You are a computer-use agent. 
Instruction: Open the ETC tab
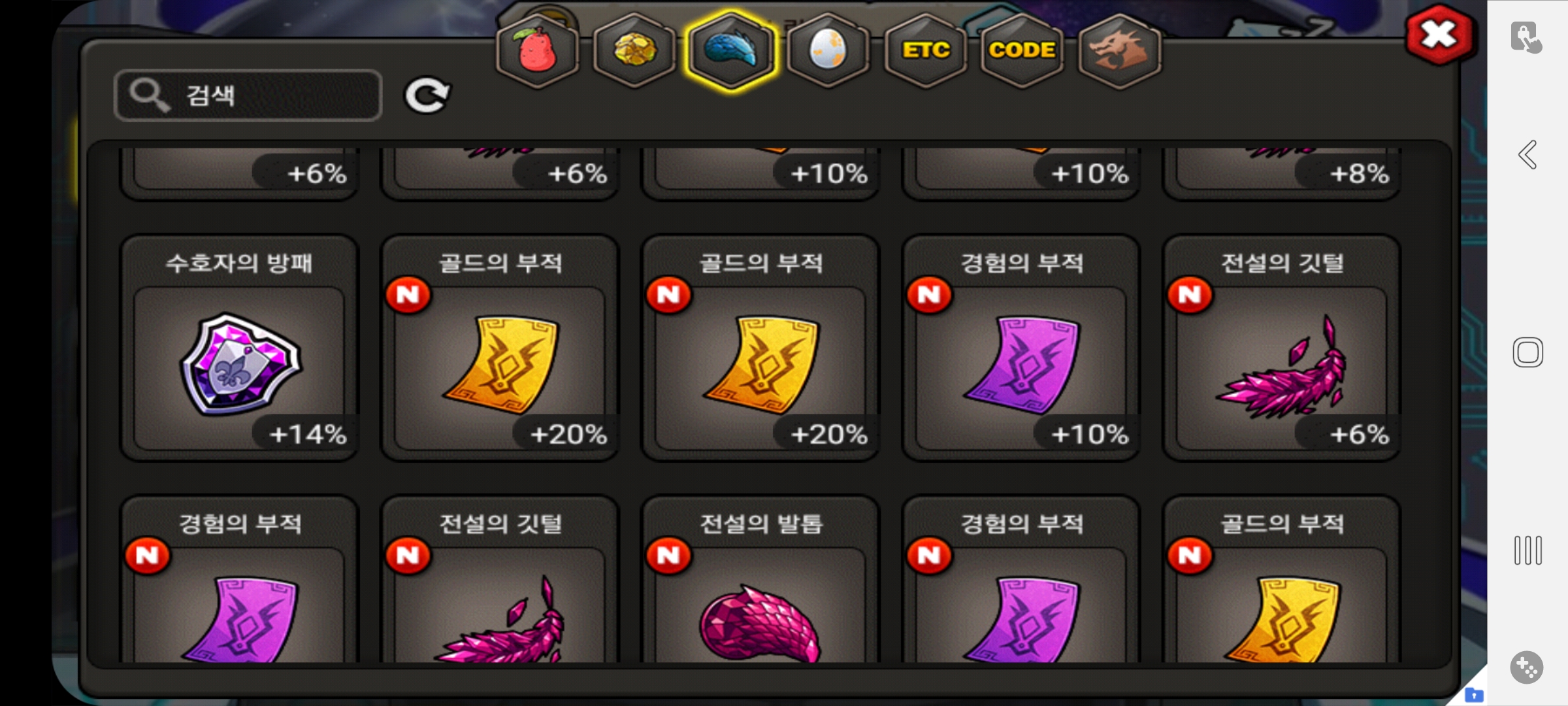coord(925,51)
